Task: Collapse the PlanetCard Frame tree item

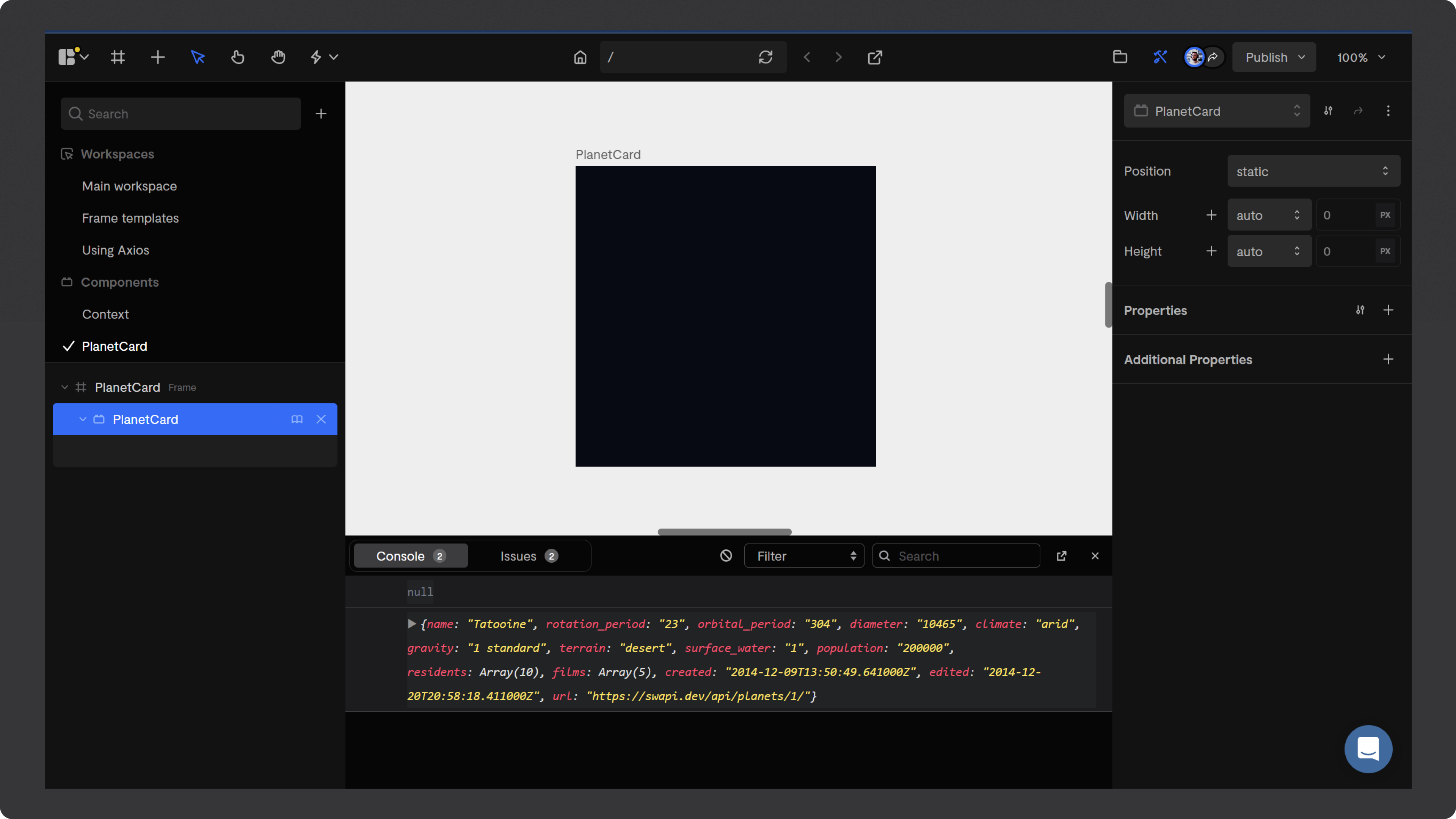Action: [64, 387]
